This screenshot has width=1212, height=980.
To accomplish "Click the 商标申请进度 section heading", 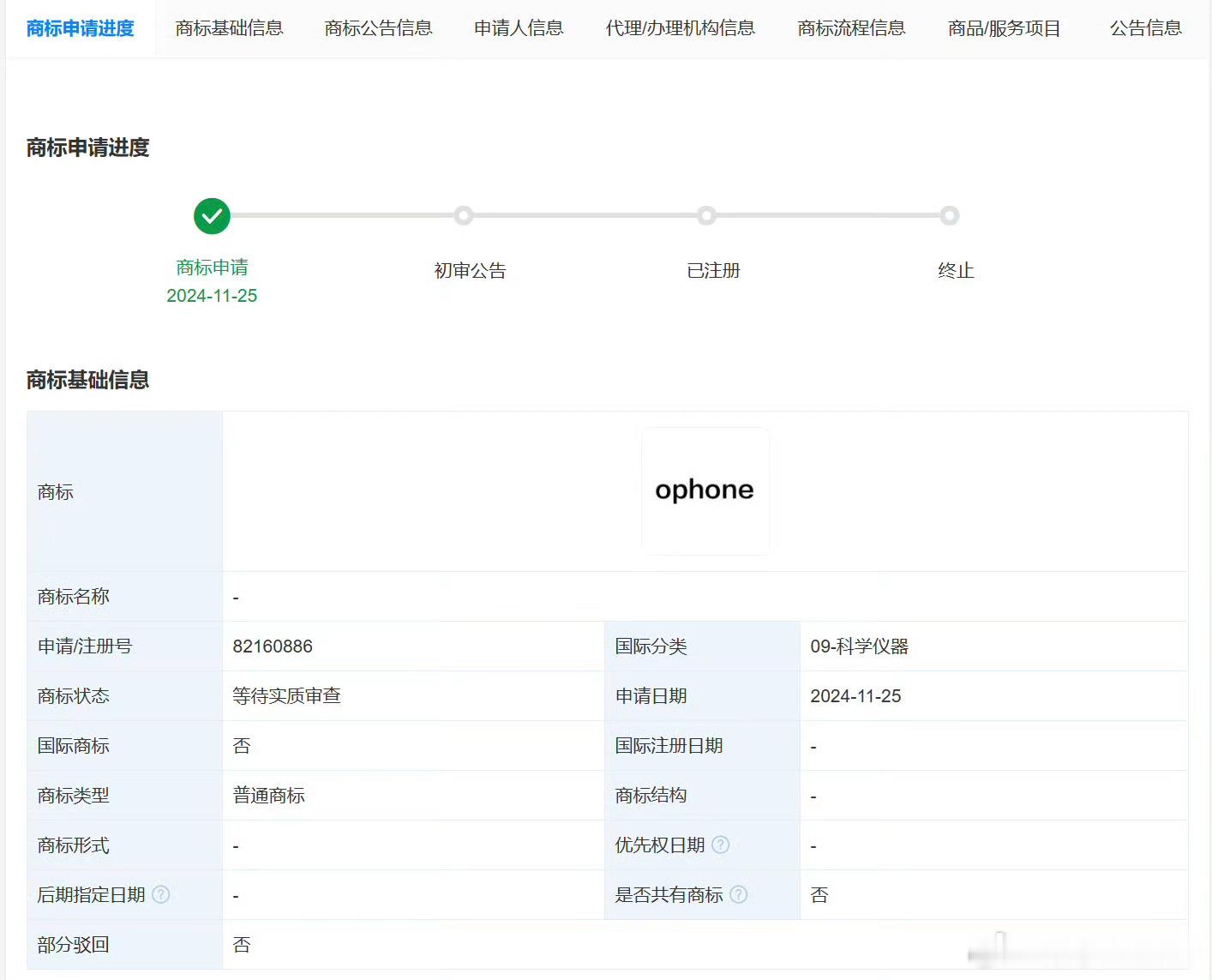I will point(87,147).
